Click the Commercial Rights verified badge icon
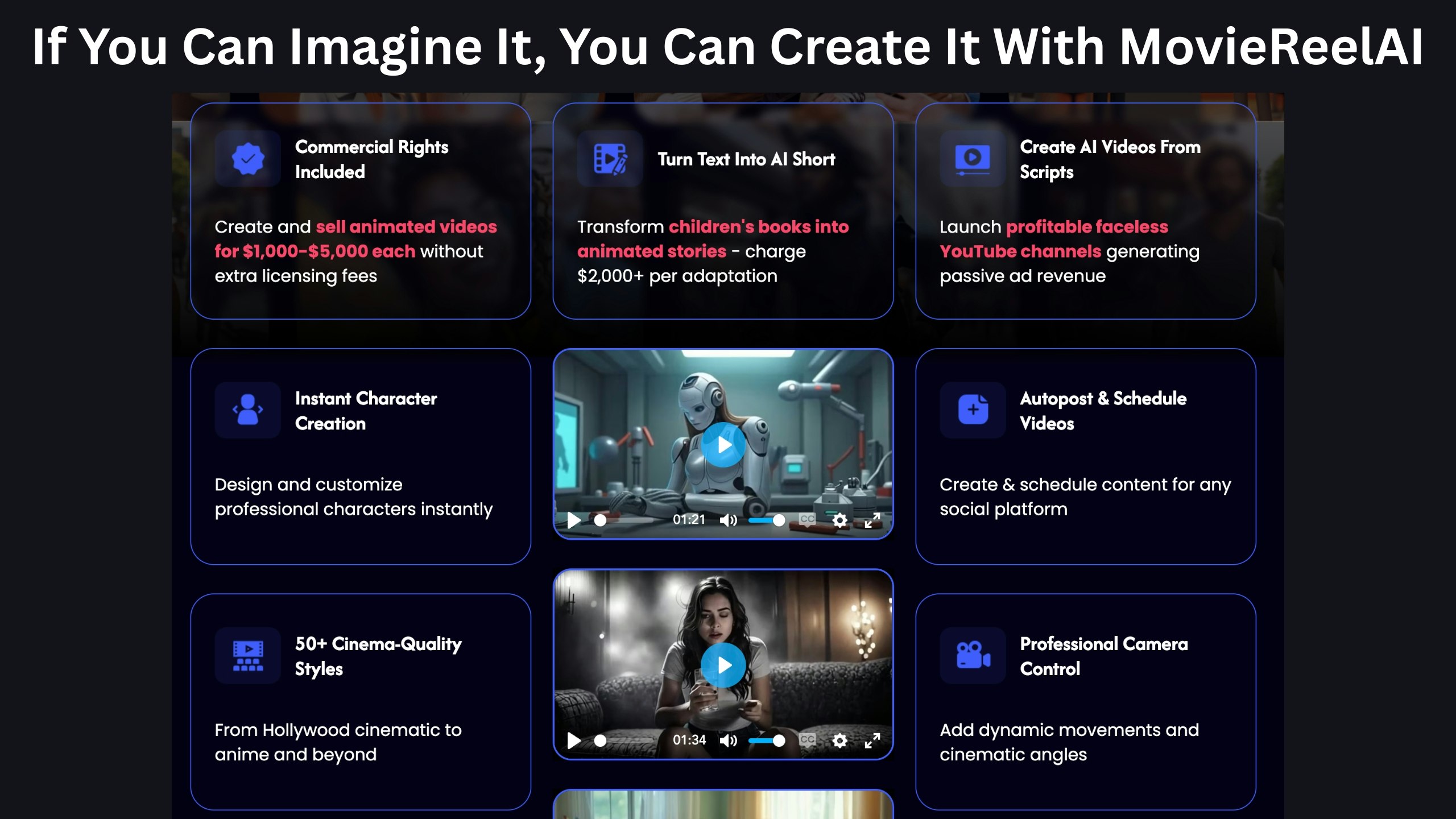Screen dimensions: 1456x819 (x=247, y=159)
